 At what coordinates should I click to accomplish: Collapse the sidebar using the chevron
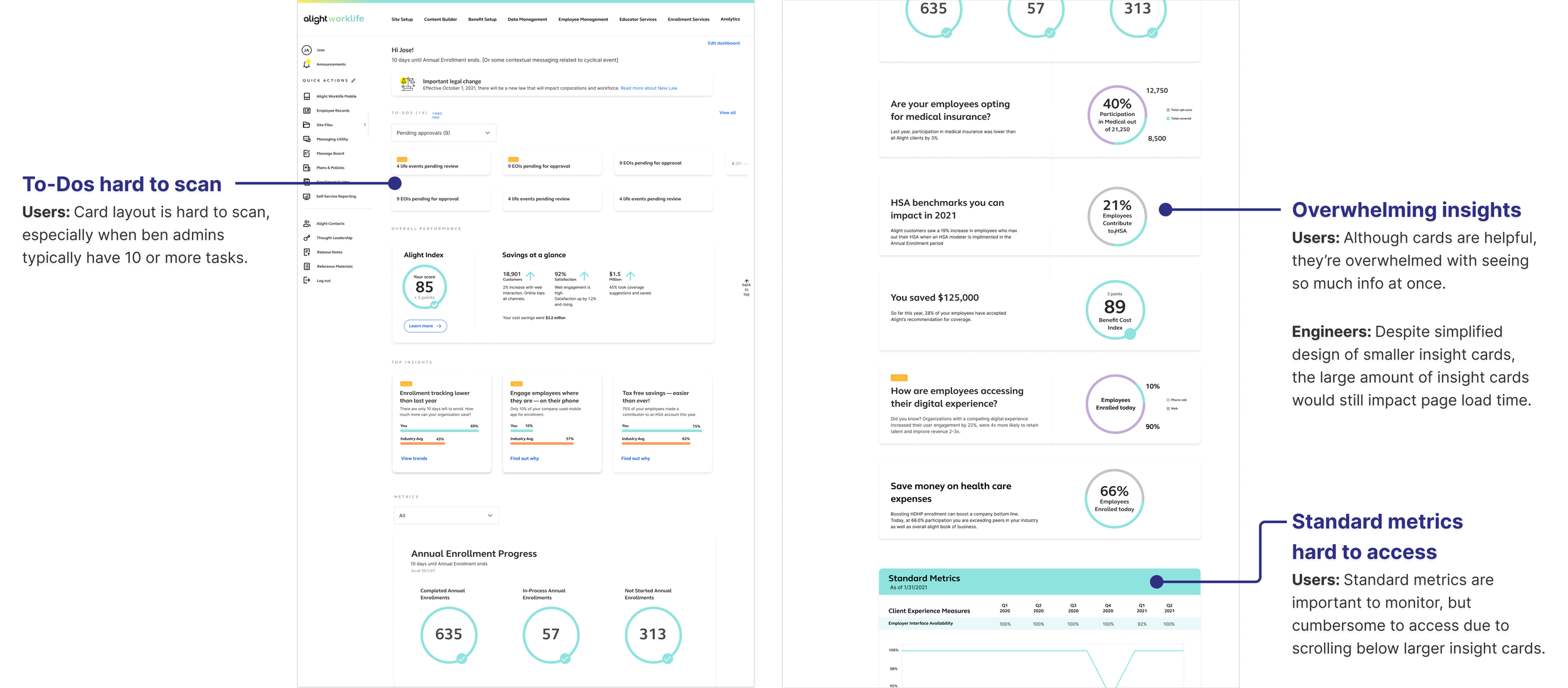click(365, 125)
